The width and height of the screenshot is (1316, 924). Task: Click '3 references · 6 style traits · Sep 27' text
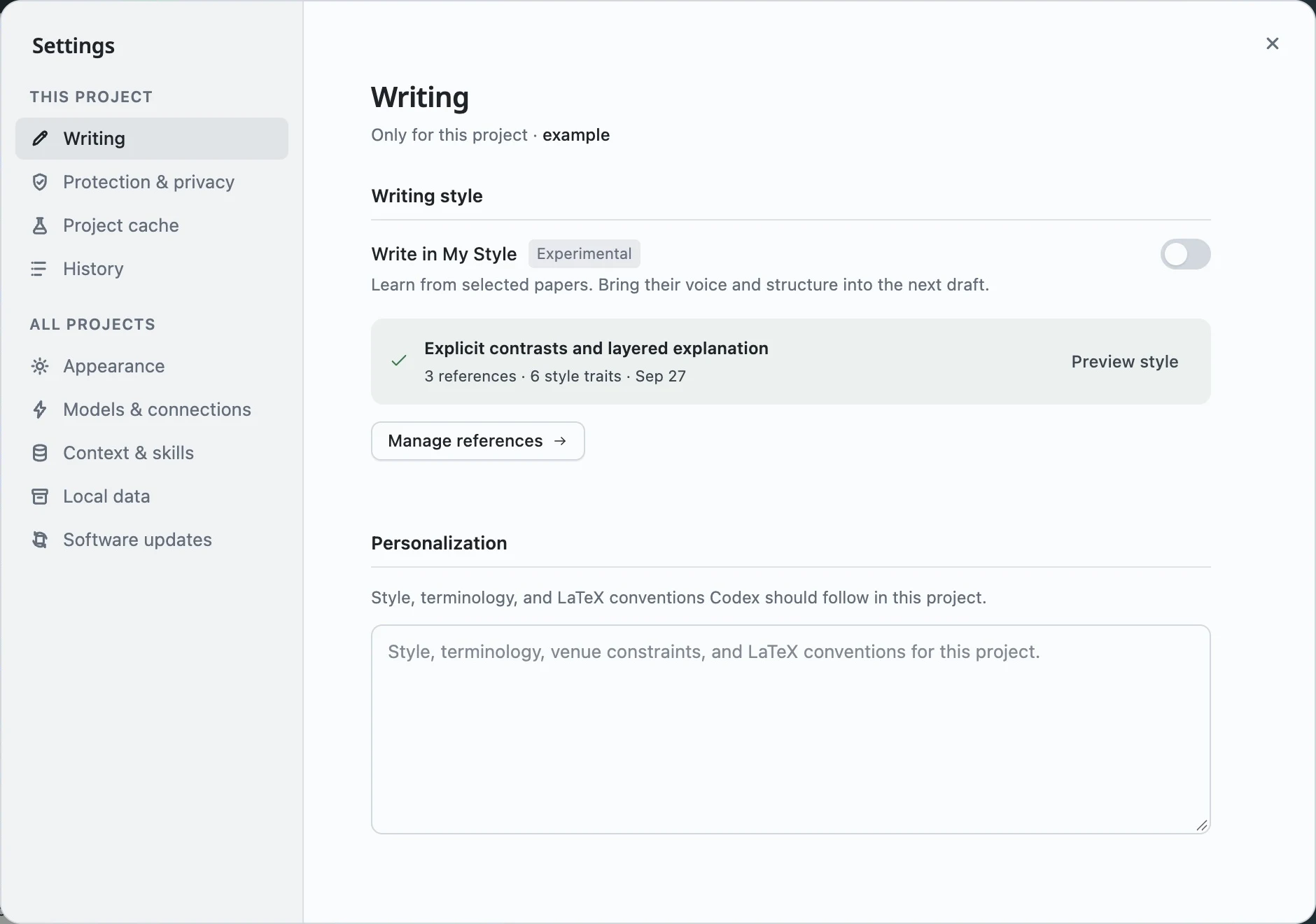point(555,377)
